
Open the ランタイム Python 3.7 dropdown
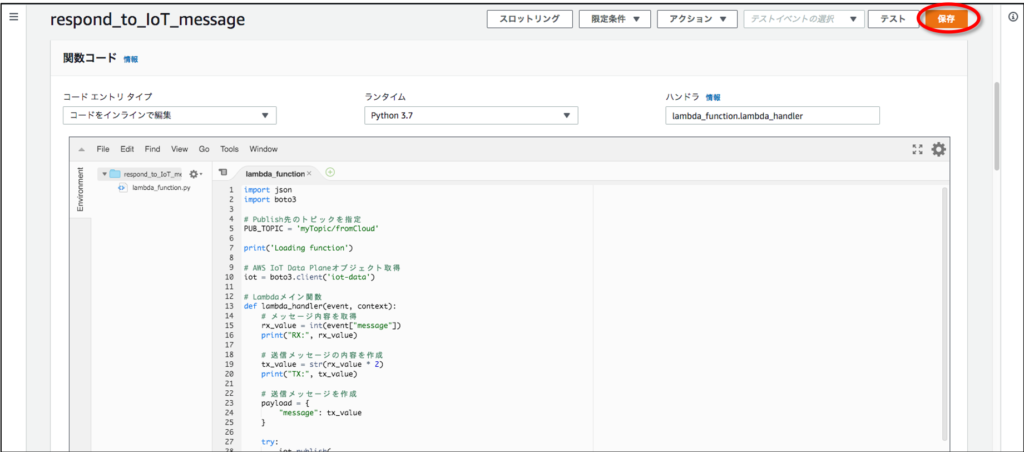[471, 116]
